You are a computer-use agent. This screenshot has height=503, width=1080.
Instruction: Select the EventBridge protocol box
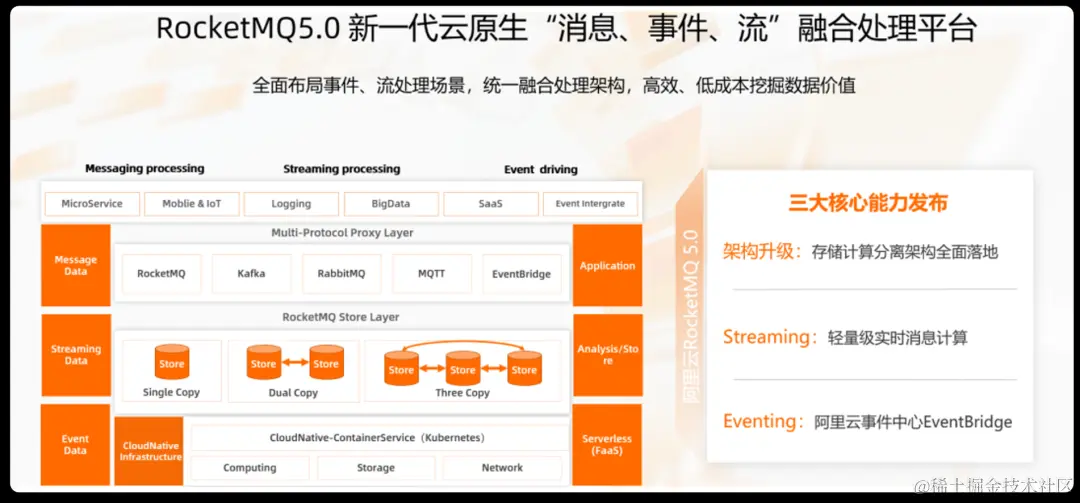click(x=522, y=274)
